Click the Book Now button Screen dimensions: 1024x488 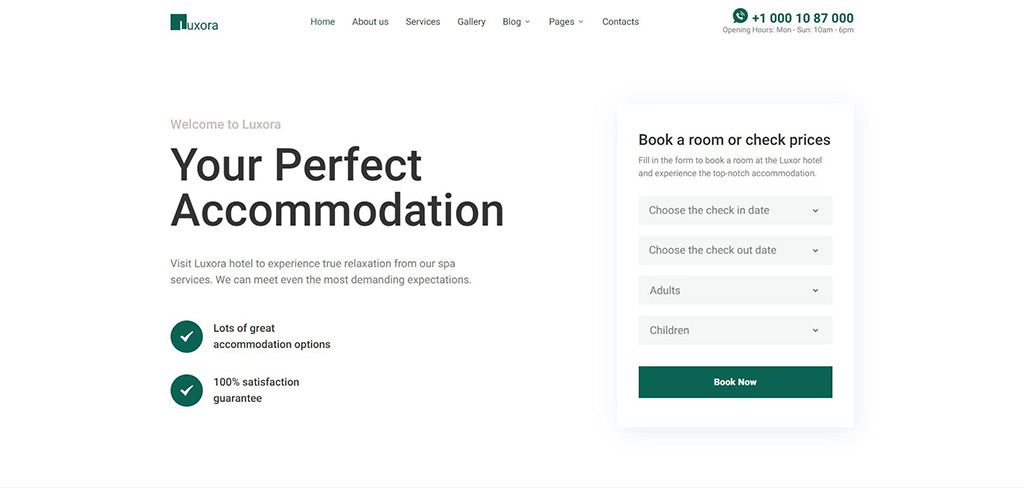735,382
